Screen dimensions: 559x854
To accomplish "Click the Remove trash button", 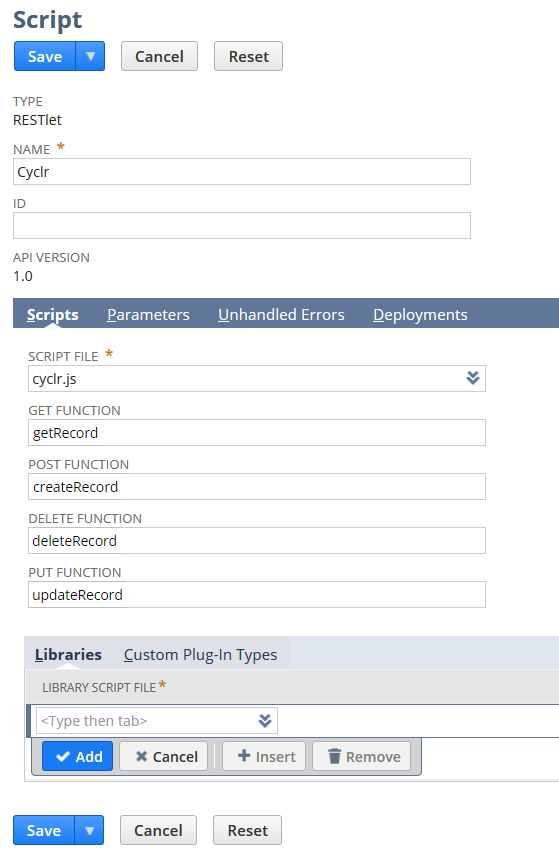I will pyautogui.click(x=362, y=756).
